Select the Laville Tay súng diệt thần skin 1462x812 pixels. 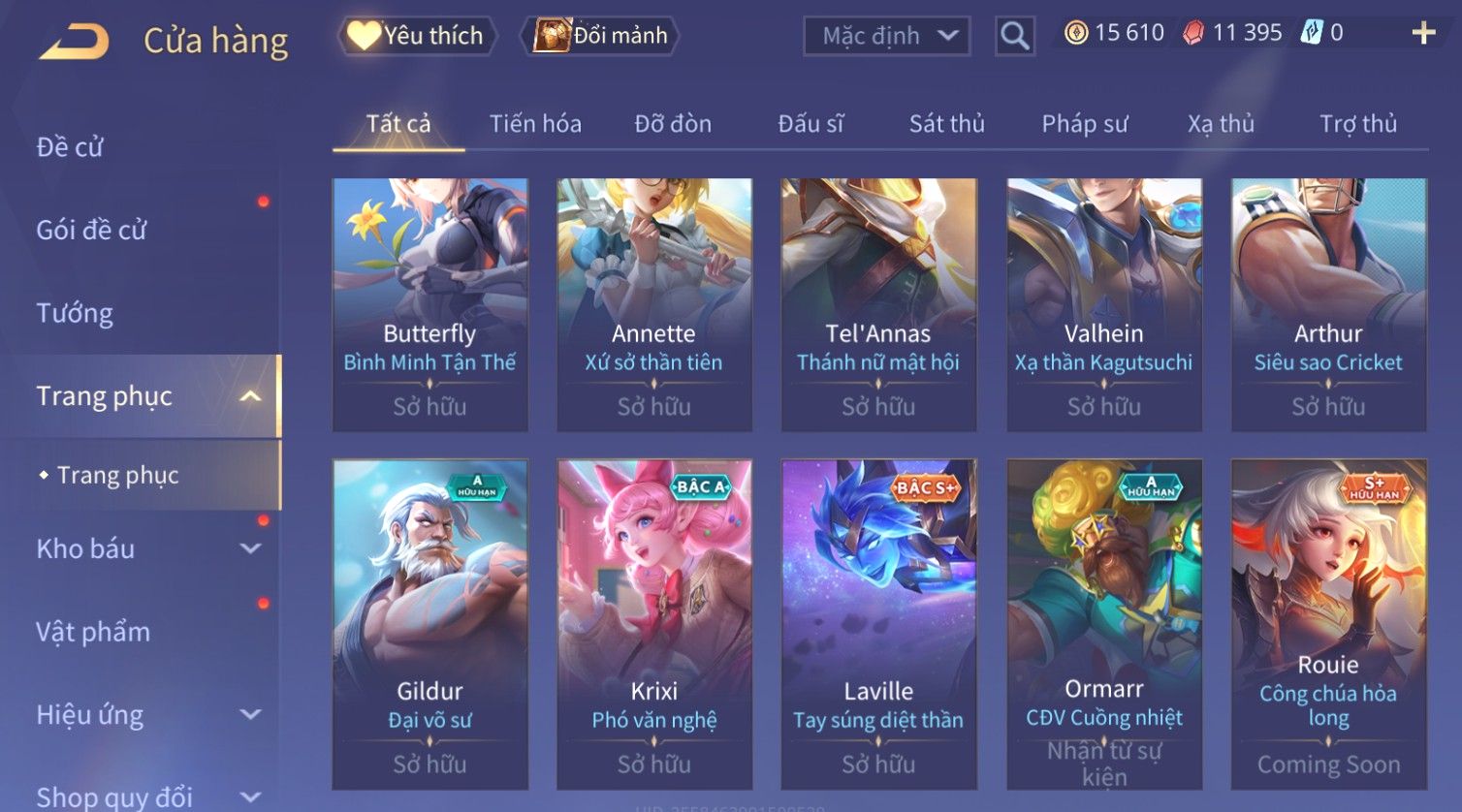click(x=878, y=624)
